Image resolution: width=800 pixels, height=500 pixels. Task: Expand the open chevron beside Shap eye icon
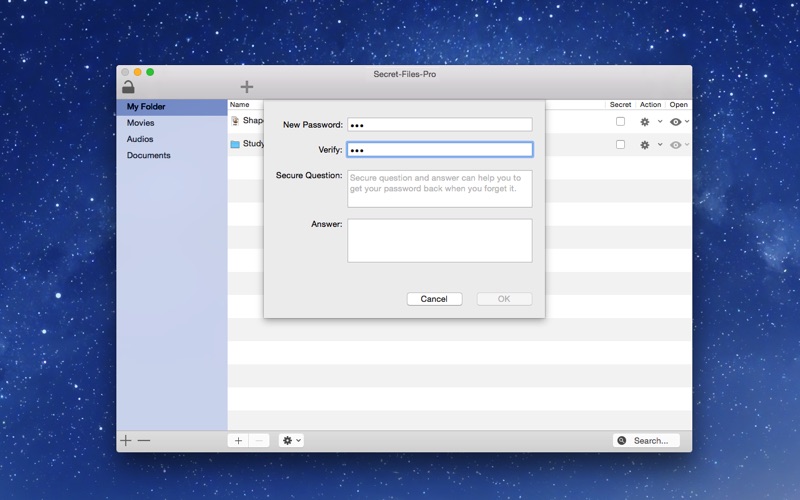coord(687,121)
